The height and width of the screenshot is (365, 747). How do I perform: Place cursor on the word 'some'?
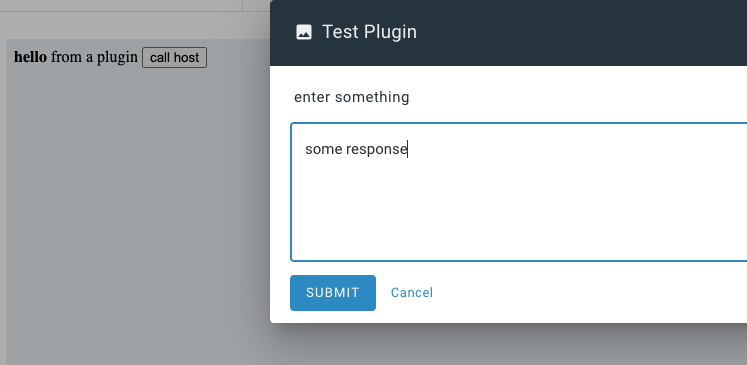point(323,149)
